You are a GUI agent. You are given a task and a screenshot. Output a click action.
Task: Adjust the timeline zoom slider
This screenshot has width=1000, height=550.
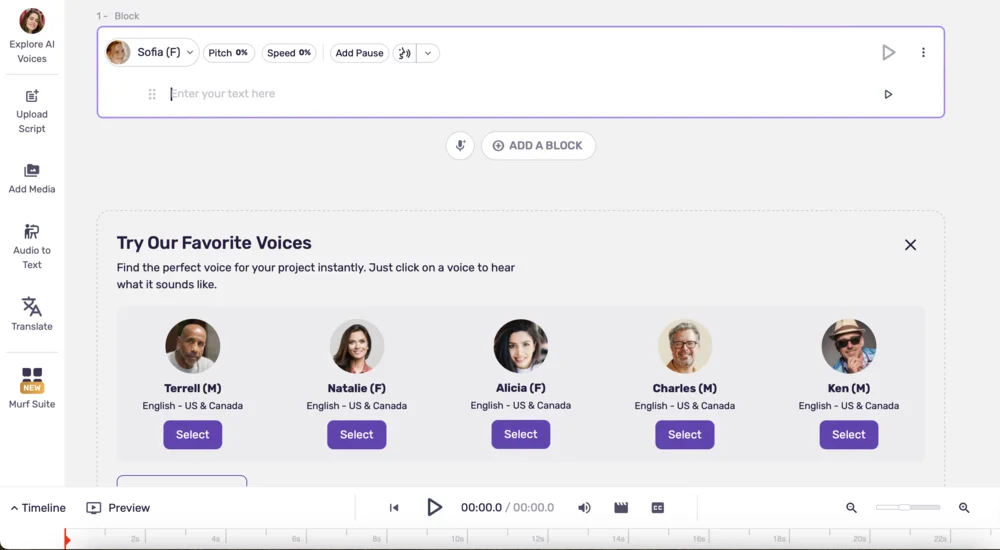(x=905, y=508)
